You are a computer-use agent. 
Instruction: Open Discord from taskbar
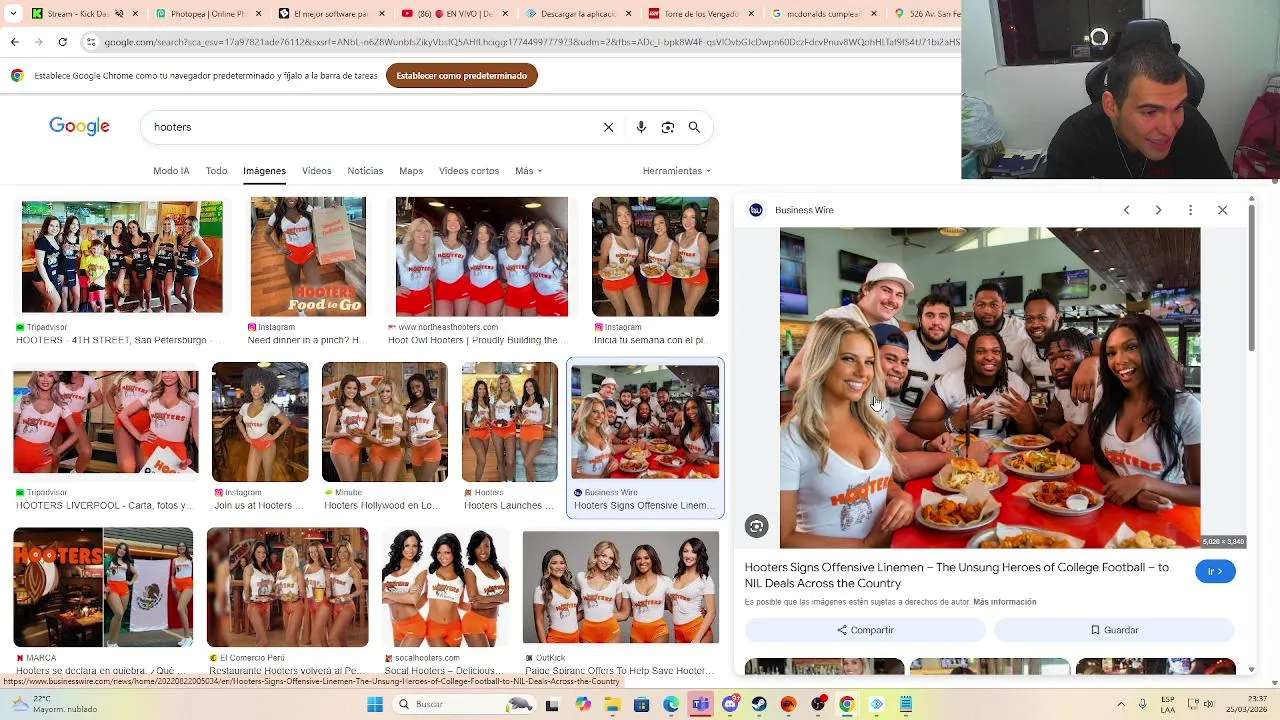click(730, 704)
